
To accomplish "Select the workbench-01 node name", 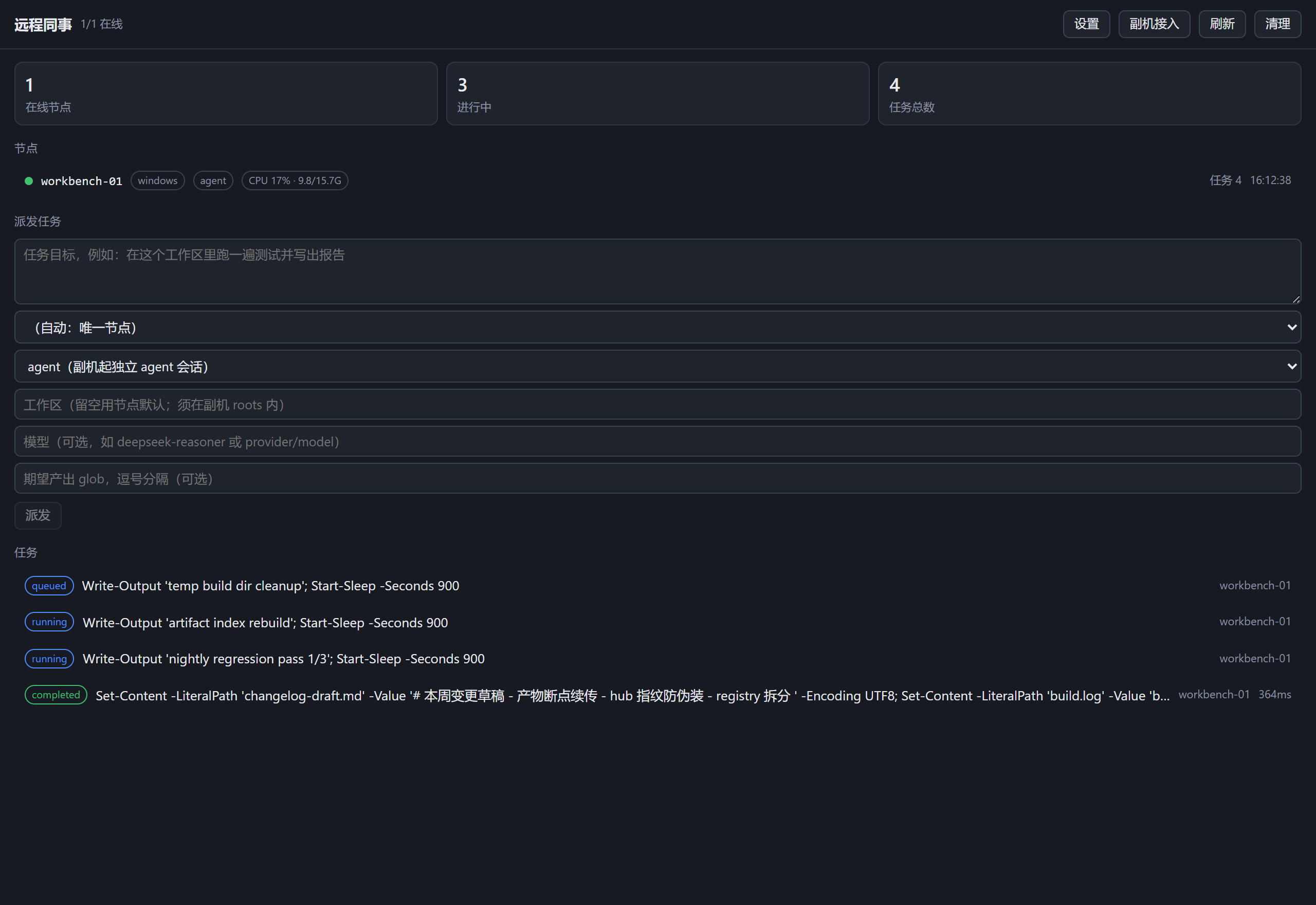I will click(x=82, y=181).
